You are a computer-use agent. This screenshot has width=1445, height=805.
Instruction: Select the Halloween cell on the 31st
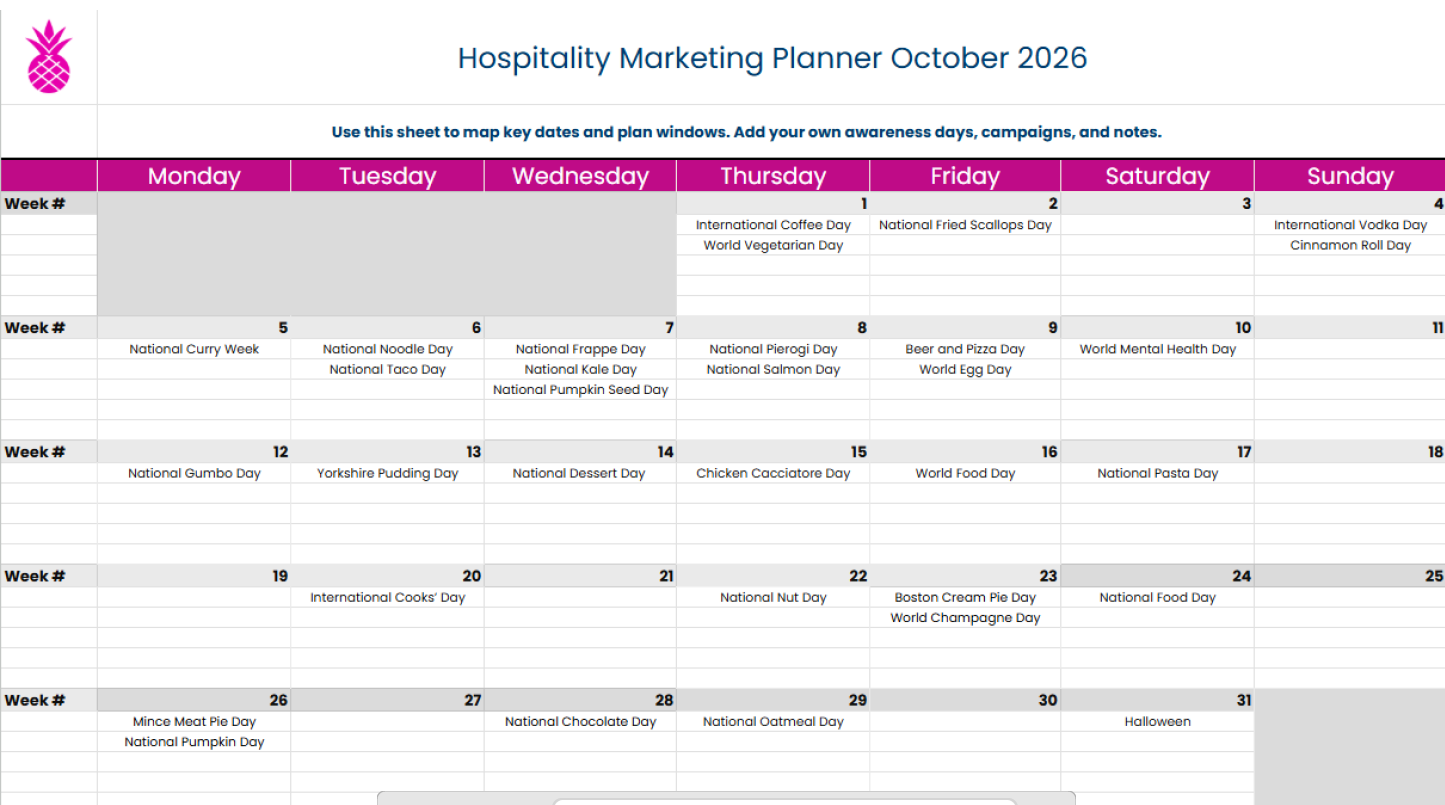(x=1157, y=721)
